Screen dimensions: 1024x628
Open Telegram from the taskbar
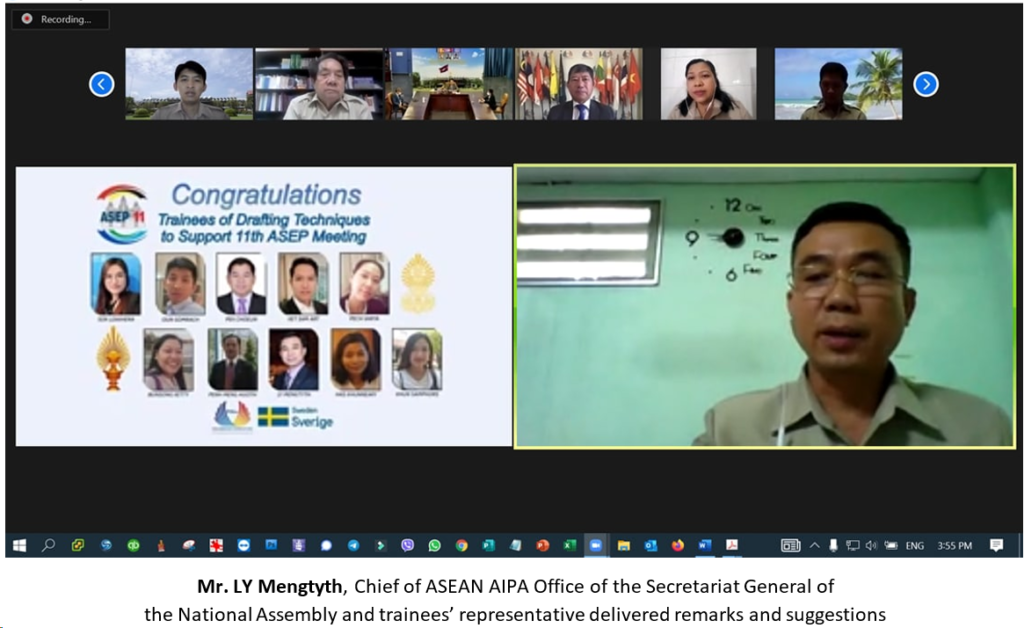click(x=353, y=545)
